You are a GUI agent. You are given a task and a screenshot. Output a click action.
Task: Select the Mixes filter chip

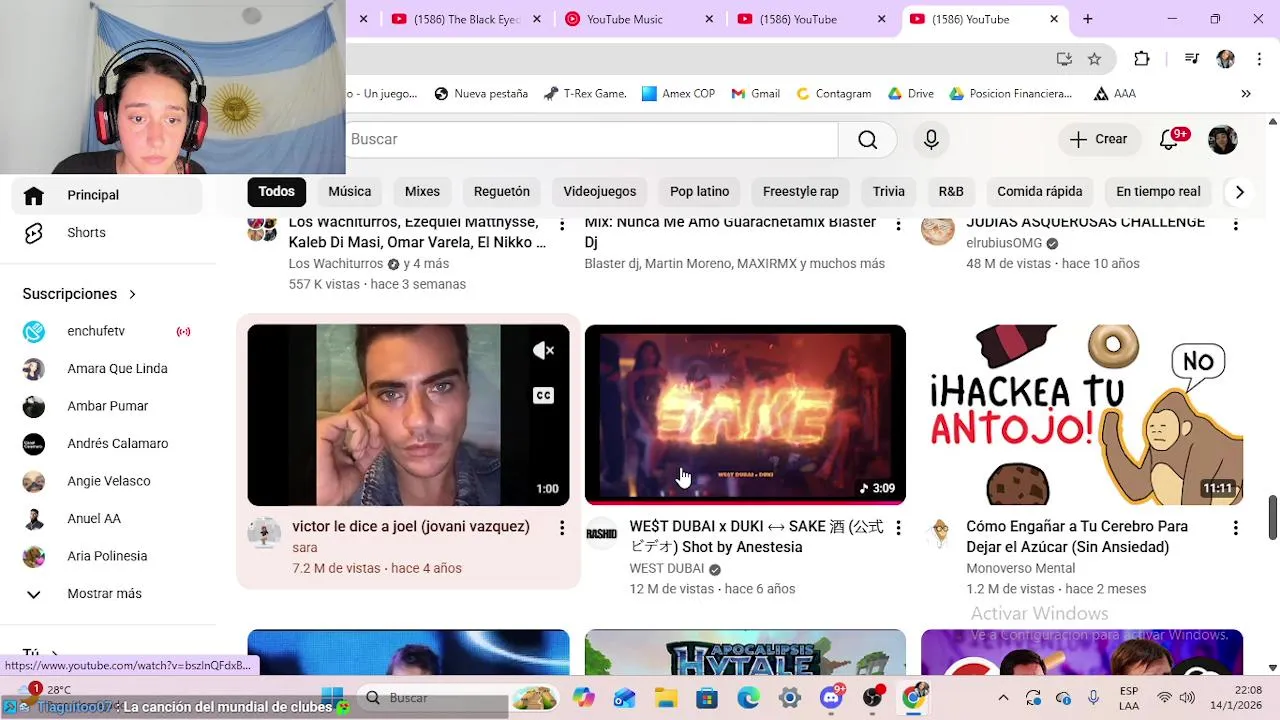[x=422, y=192]
